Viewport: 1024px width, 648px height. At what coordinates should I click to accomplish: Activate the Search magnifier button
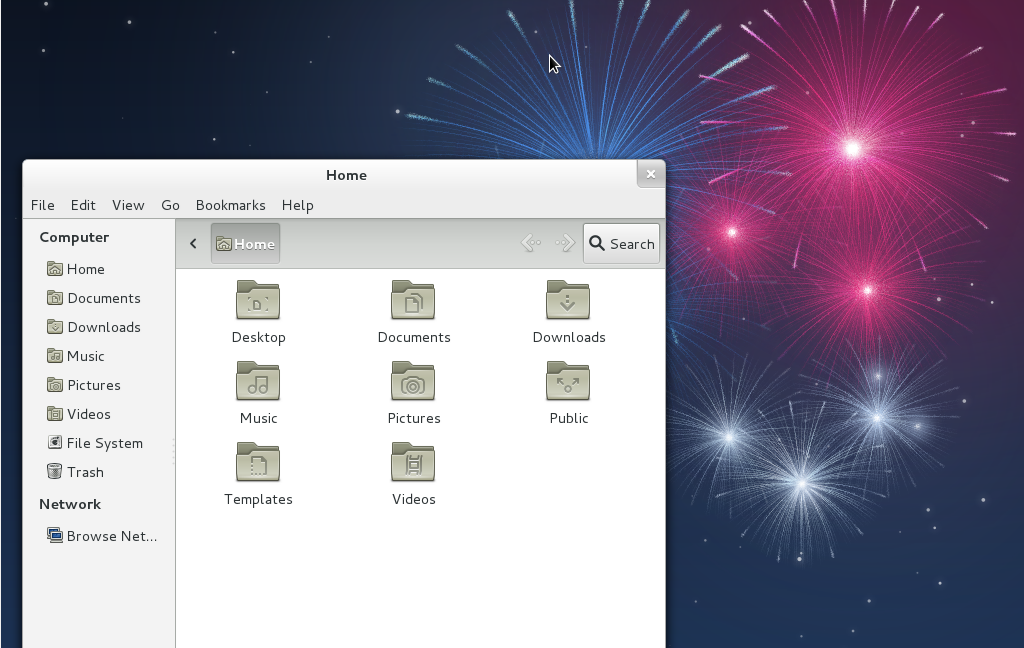[620, 243]
